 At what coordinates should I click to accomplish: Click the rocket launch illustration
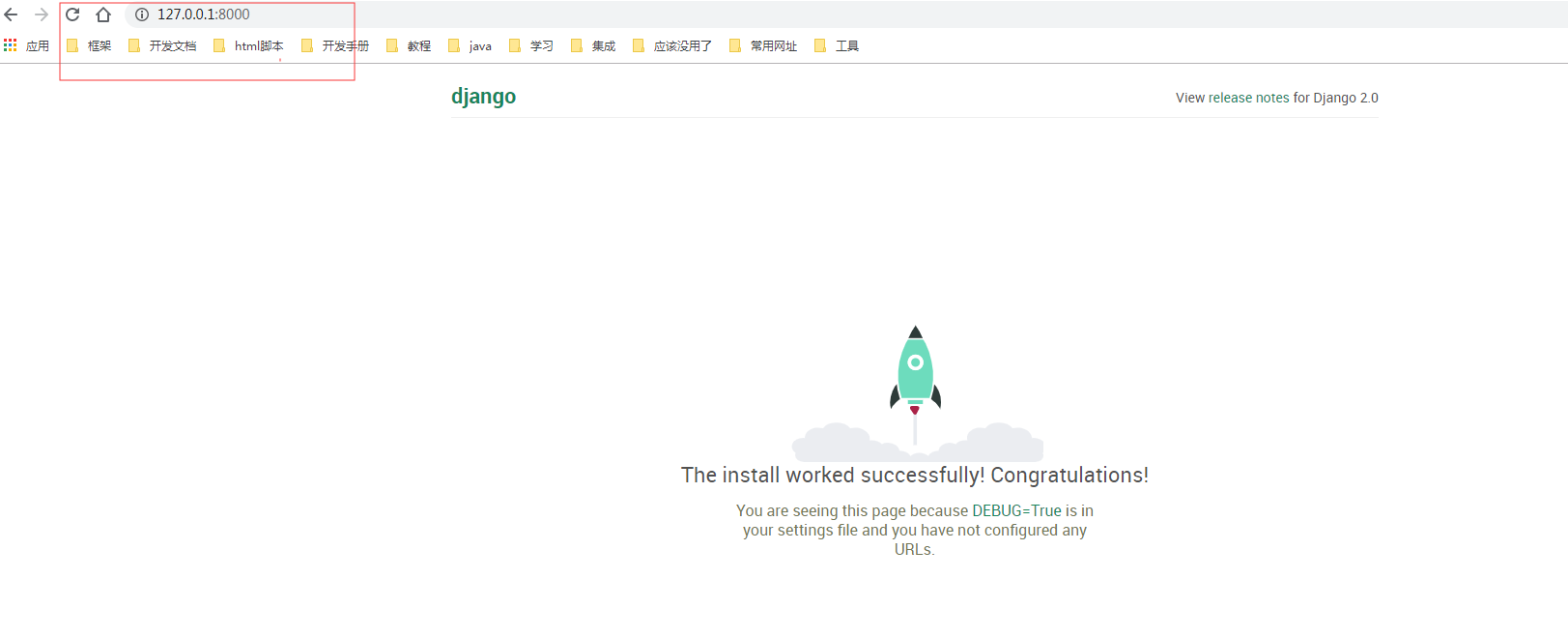pyautogui.click(x=916, y=392)
